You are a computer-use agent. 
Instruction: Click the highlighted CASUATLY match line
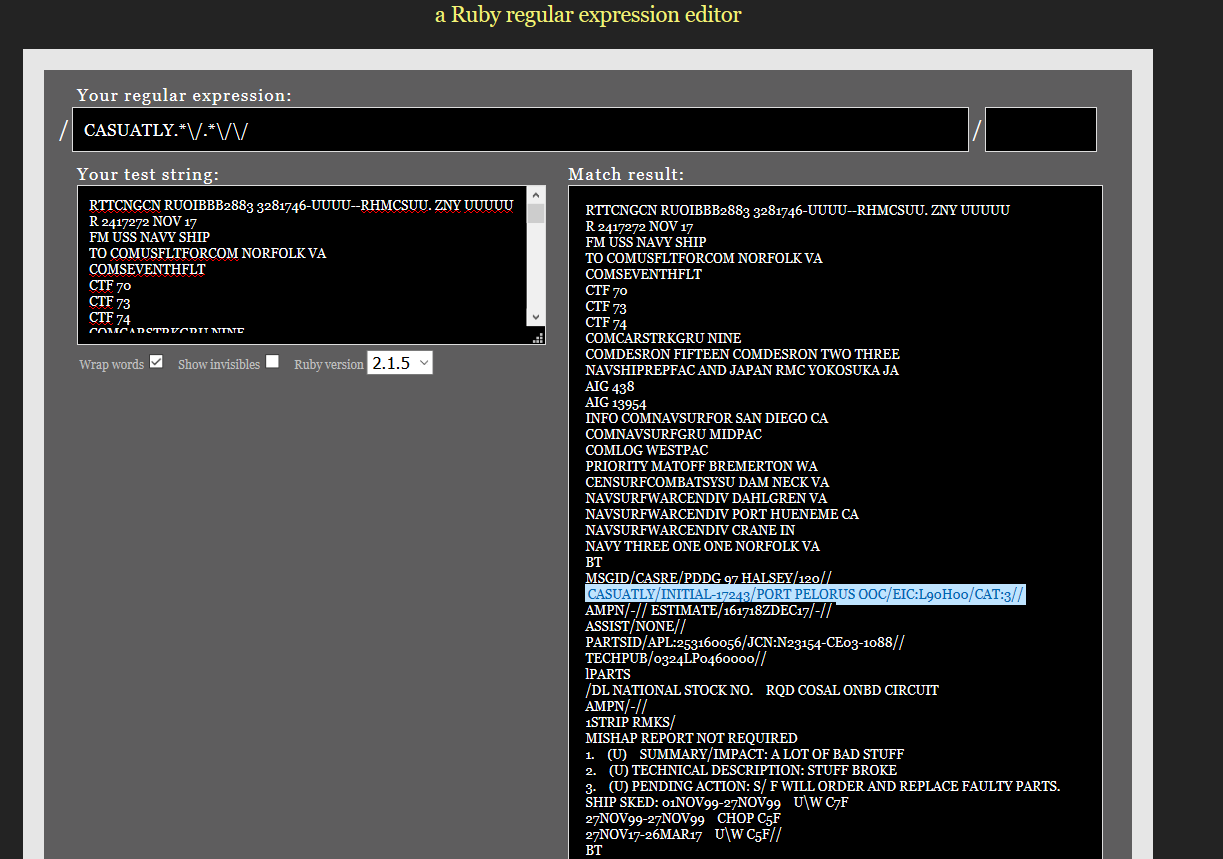click(x=805, y=594)
